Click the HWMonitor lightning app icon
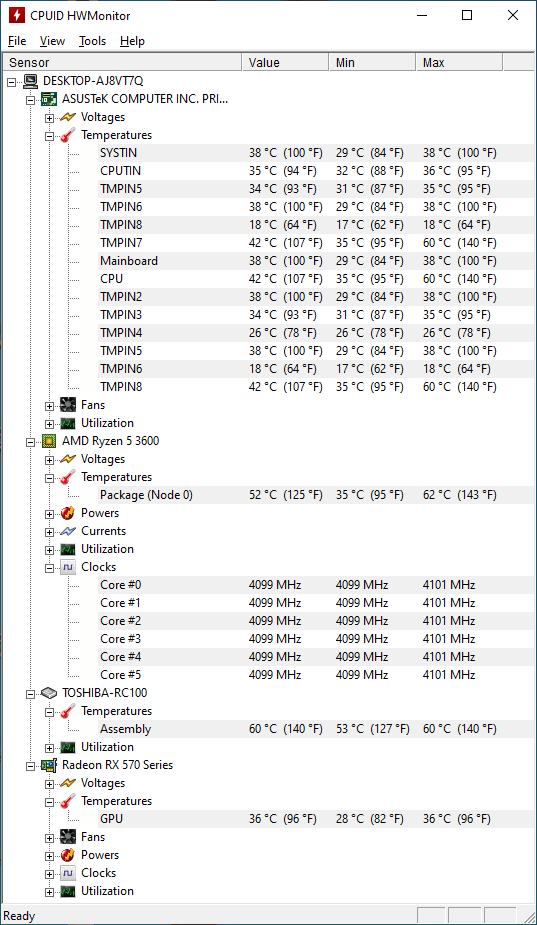This screenshot has height=925, width=537. (x=17, y=15)
